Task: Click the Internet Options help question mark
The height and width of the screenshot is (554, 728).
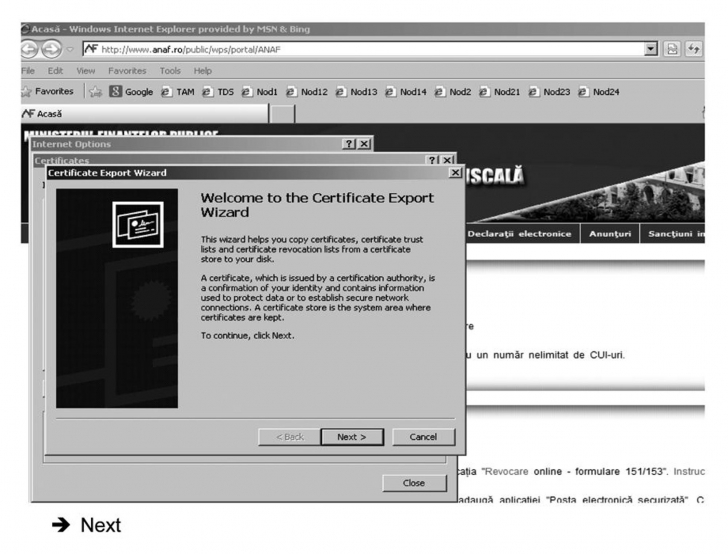Action: point(348,145)
